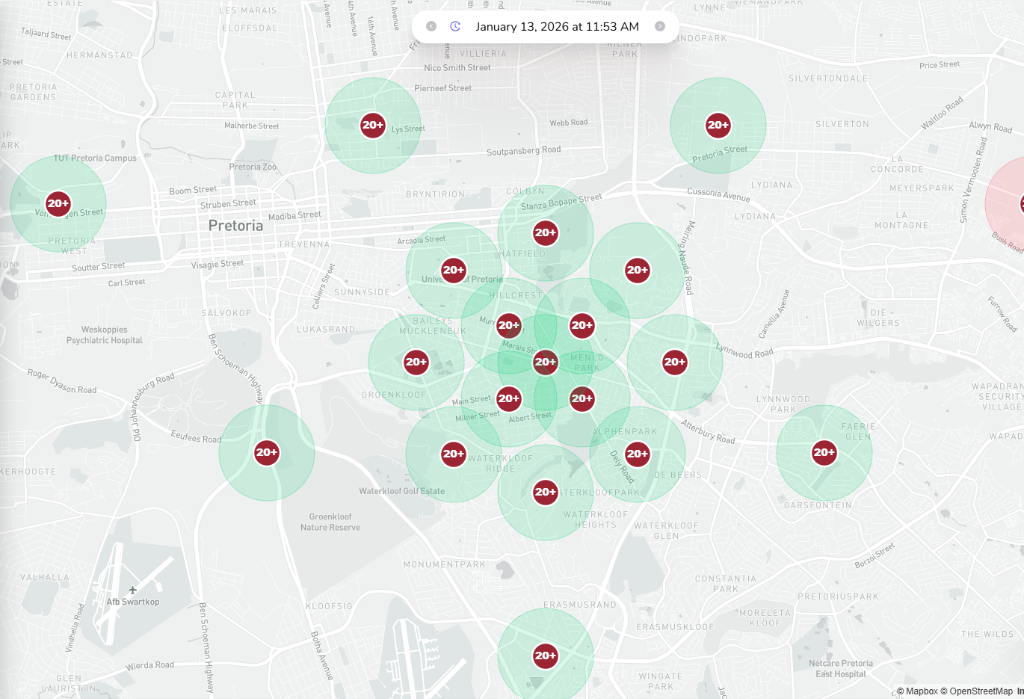Select the 20+ marker near Lys Street
The height and width of the screenshot is (699, 1024).
[x=373, y=125]
